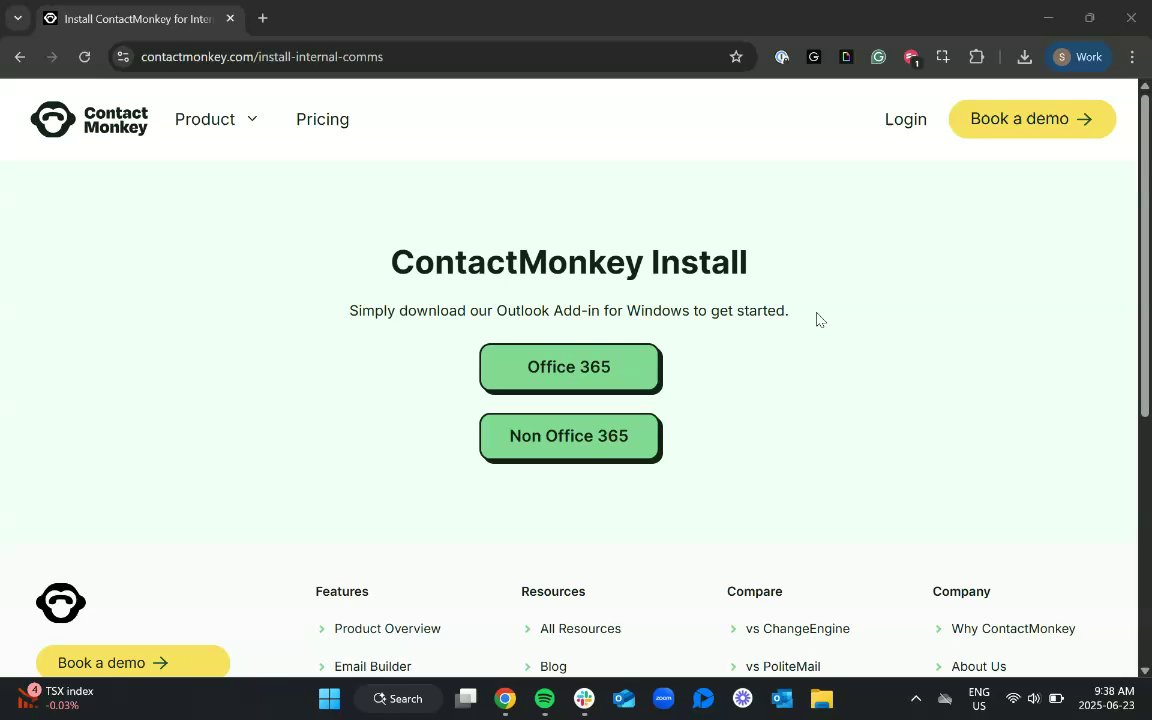Open site information icon in address bar
The width and height of the screenshot is (1152, 720).
pos(123,57)
